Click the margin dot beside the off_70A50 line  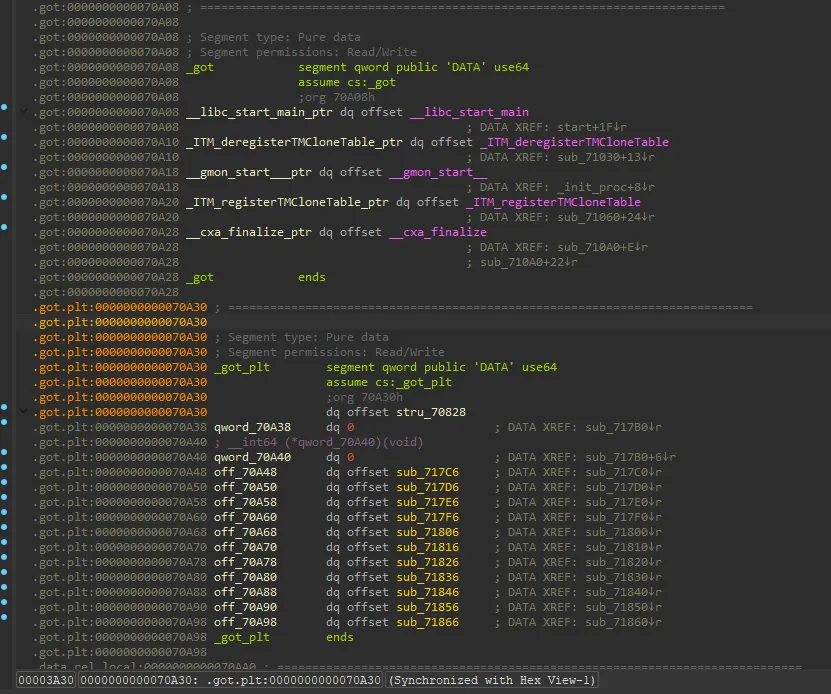(x=4, y=482)
